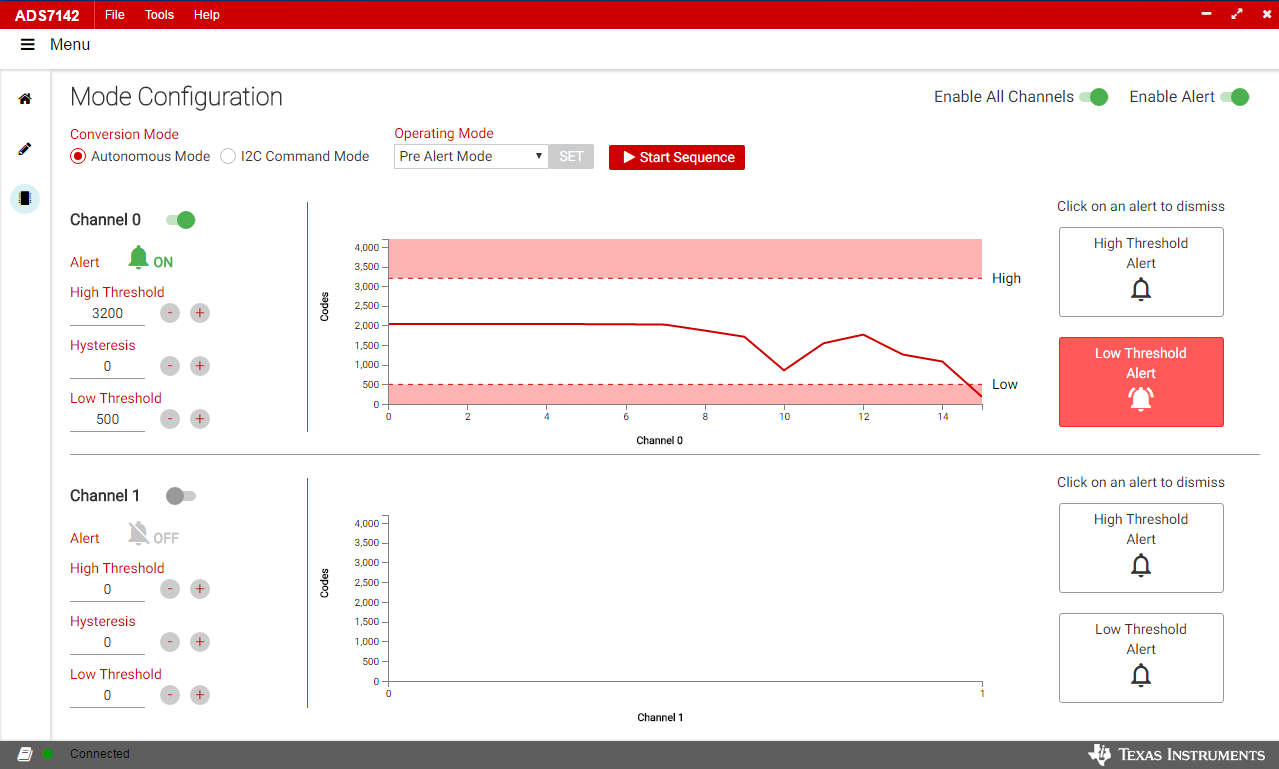Screen dimensions: 1279x769
Task: Click the home icon in sidebar
Action: coord(25,99)
